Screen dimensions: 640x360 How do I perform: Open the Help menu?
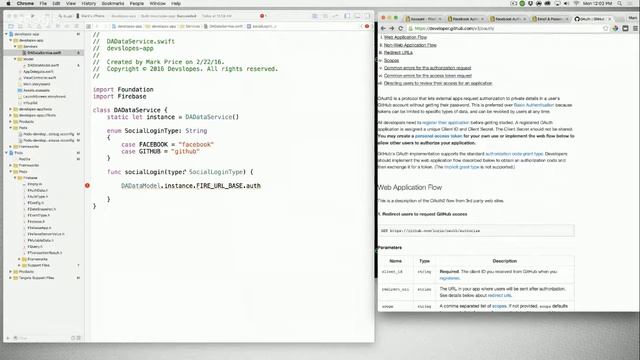coord(176,3)
